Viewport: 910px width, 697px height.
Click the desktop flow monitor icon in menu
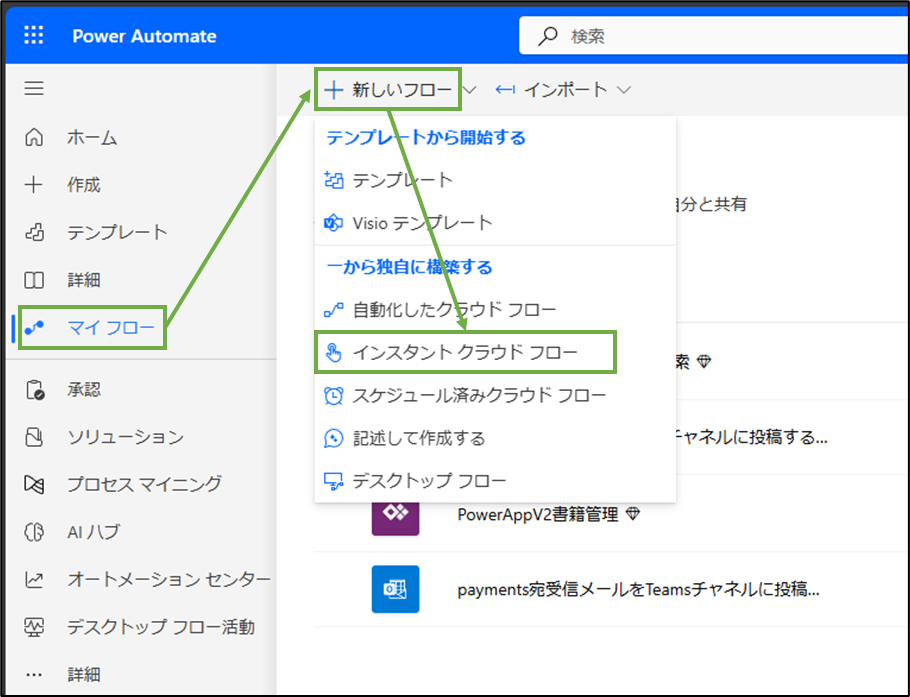(x=333, y=481)
